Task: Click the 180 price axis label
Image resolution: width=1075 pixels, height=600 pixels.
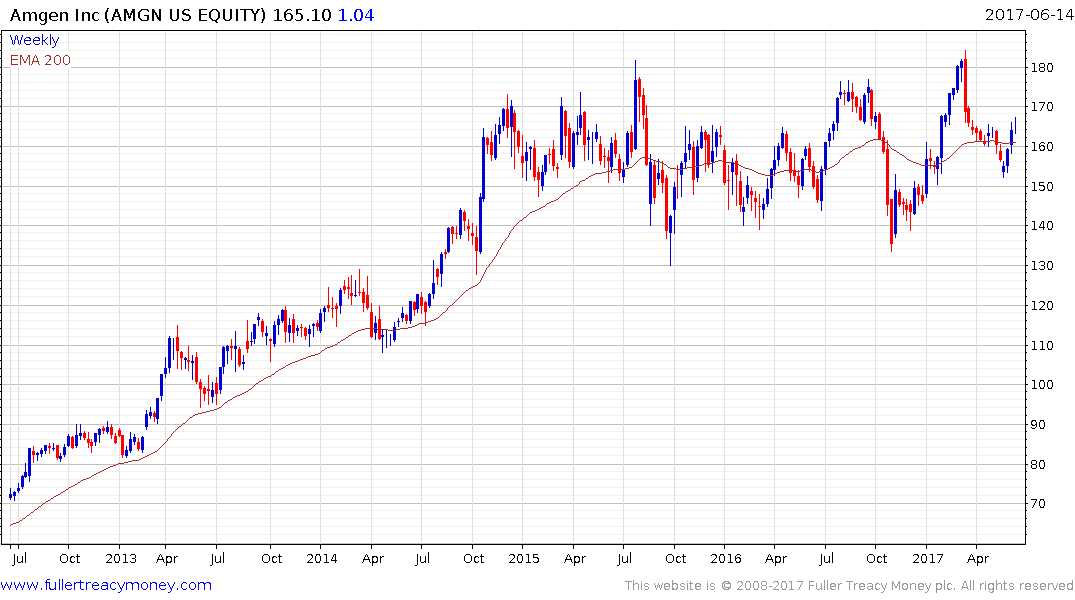Action: (1042, 67)
